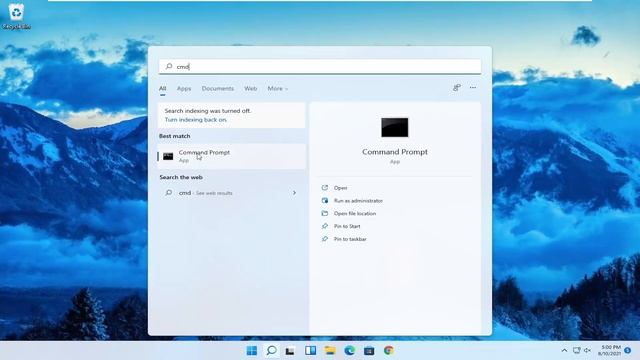Open Task View on the taskbar

point(290,351)
